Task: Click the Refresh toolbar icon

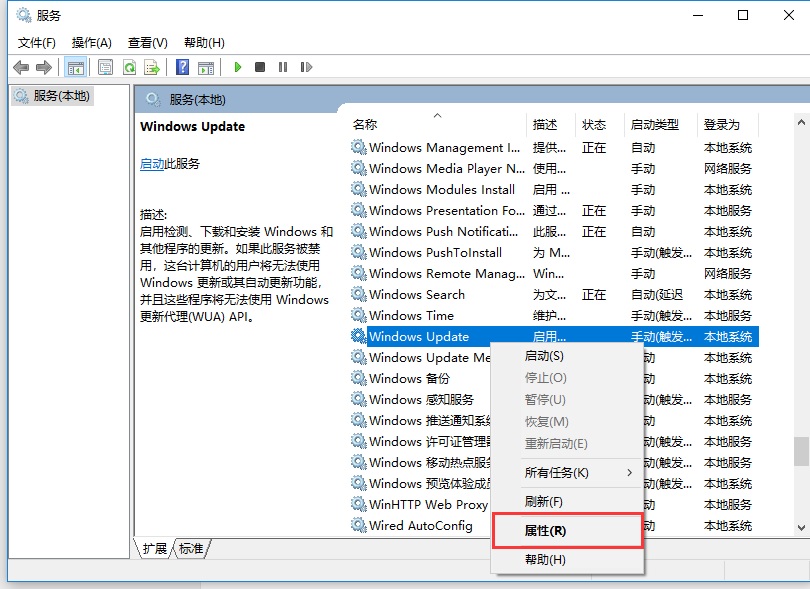Action: click(129, 67)
